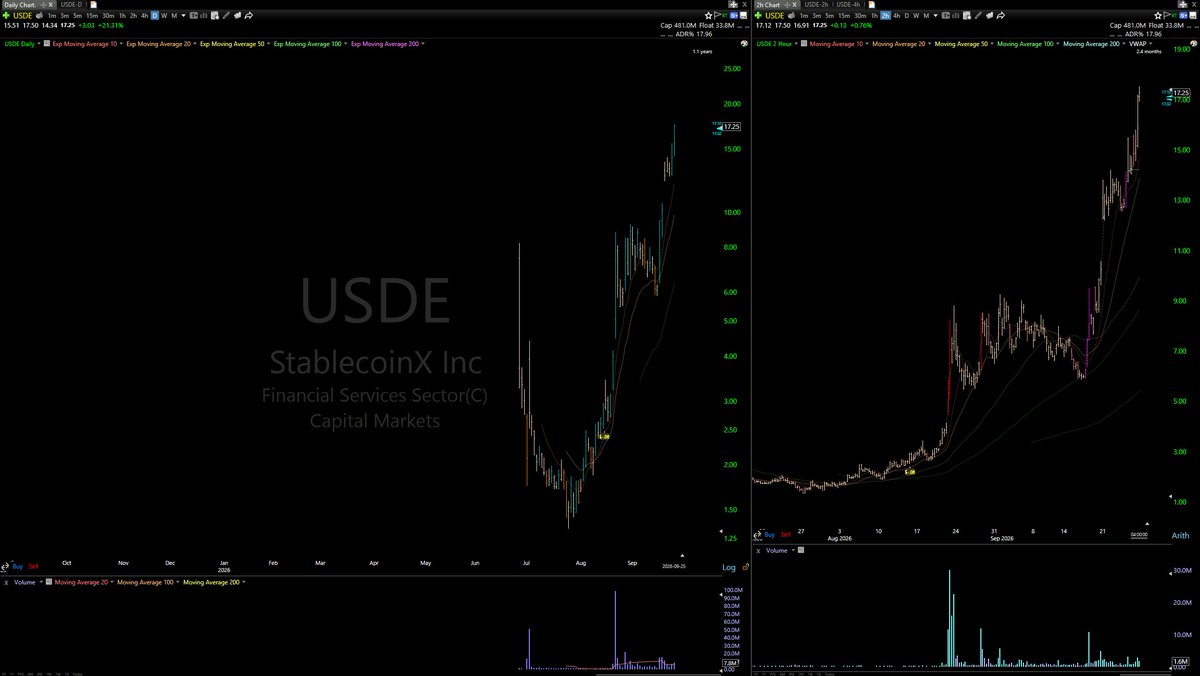Click the USDE symbol field in the Daily Chart
Image resolution: width=1200 pixels, height=676 pixels.
[x=22, y=16]
